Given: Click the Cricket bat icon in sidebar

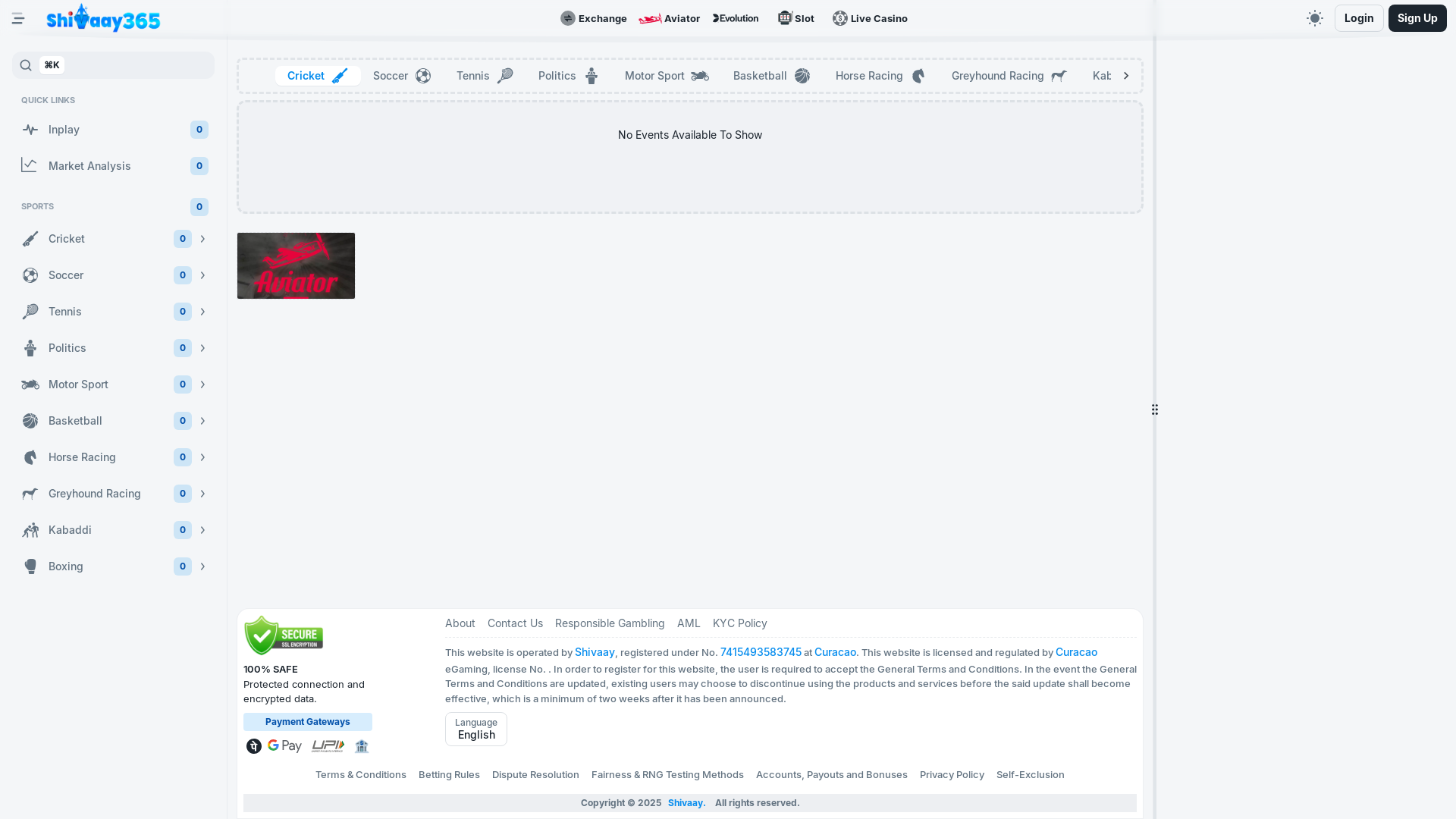Looking at the screenshot, I should (x=30, y=239).
